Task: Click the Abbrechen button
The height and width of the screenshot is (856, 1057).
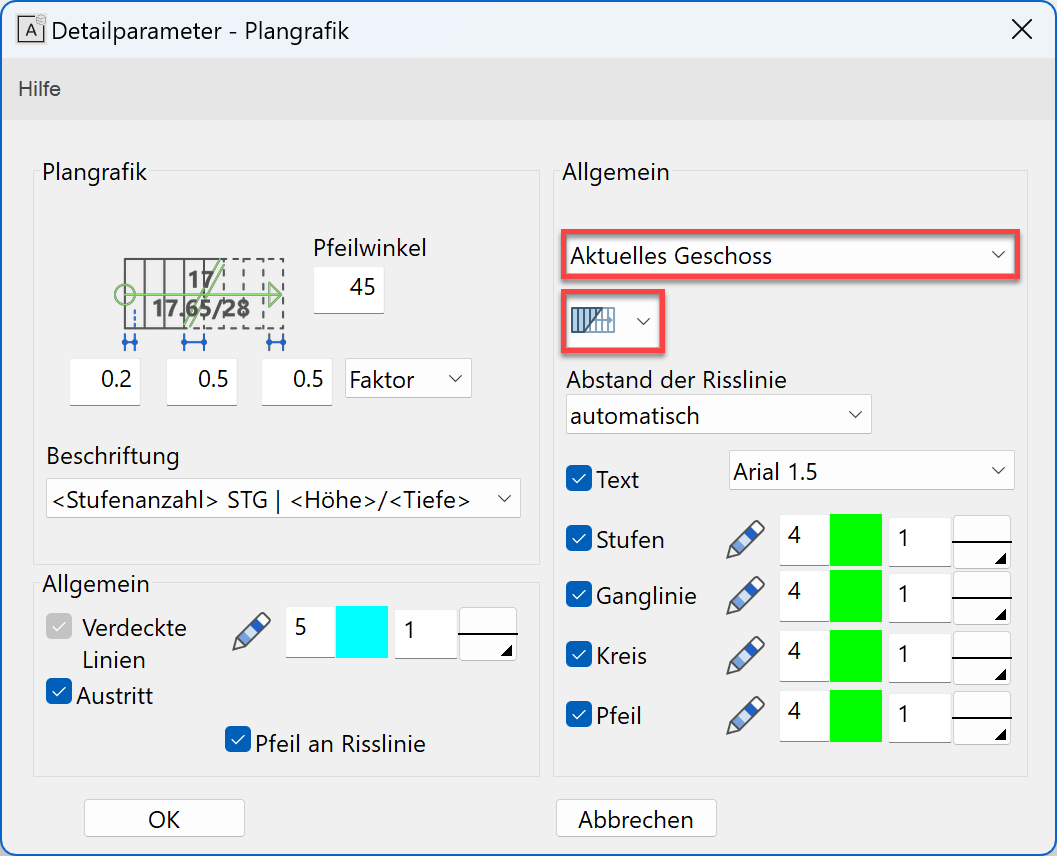Action: (x=636, y=819)
